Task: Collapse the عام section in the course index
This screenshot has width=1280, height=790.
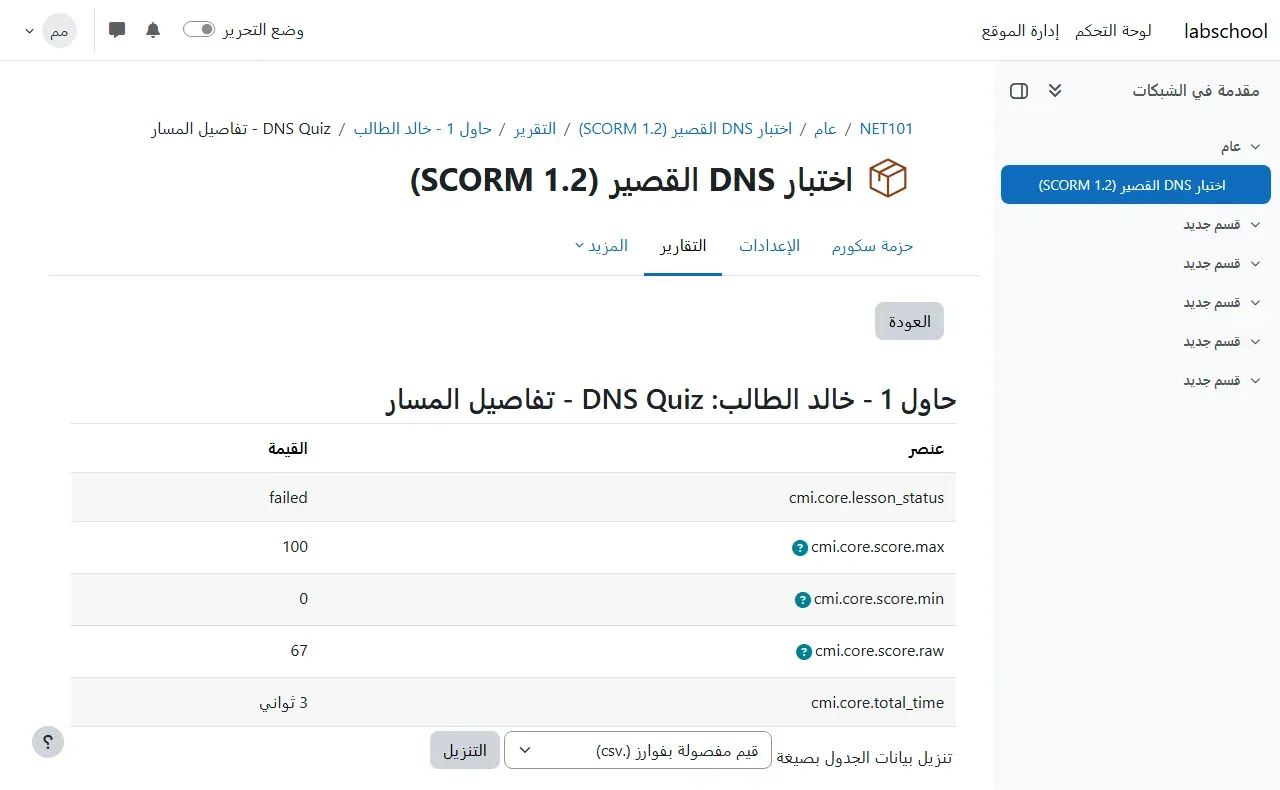Action: [1255, 147]
